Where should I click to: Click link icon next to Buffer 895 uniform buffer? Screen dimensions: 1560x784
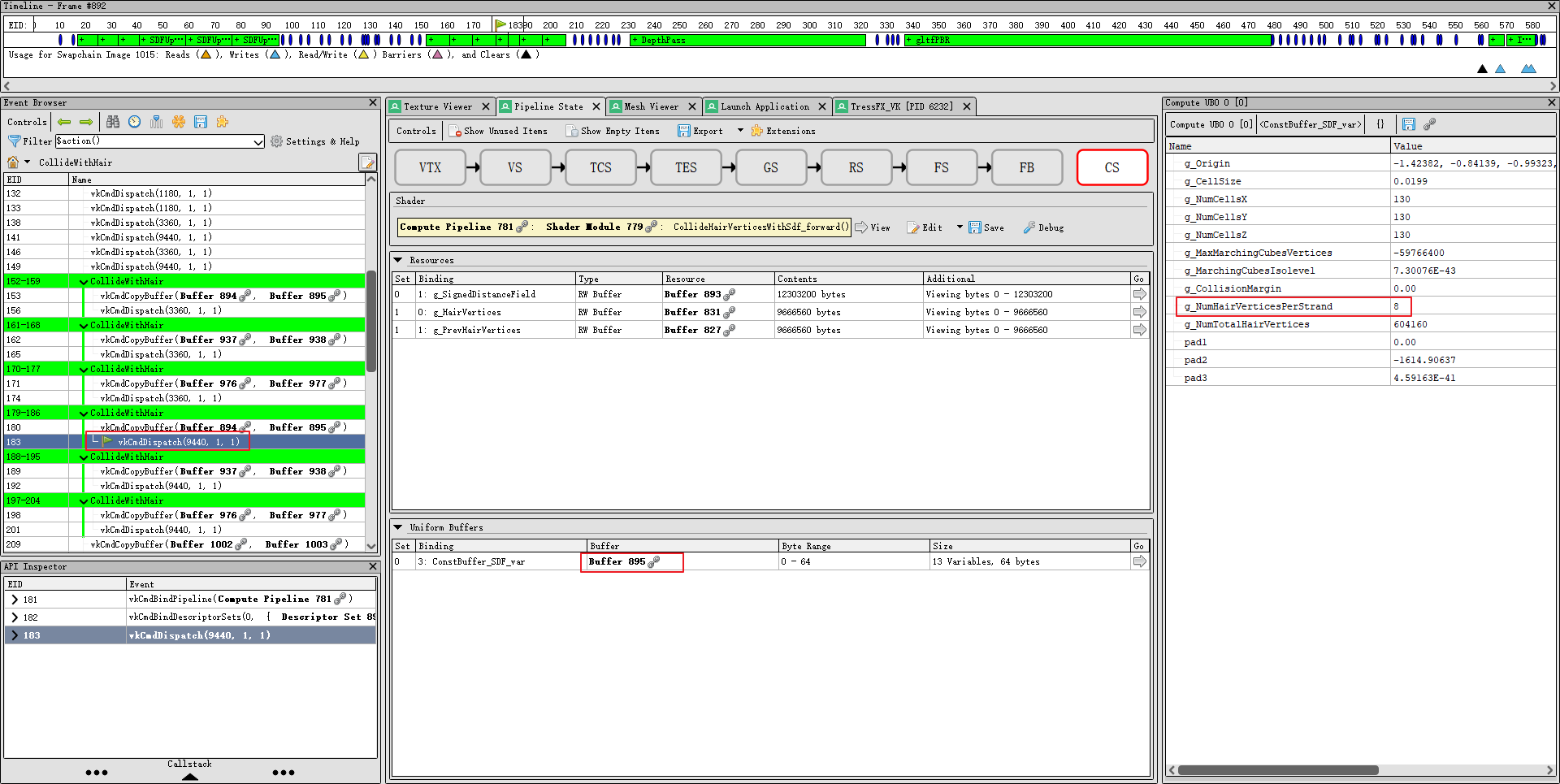(x=654, y=561)
